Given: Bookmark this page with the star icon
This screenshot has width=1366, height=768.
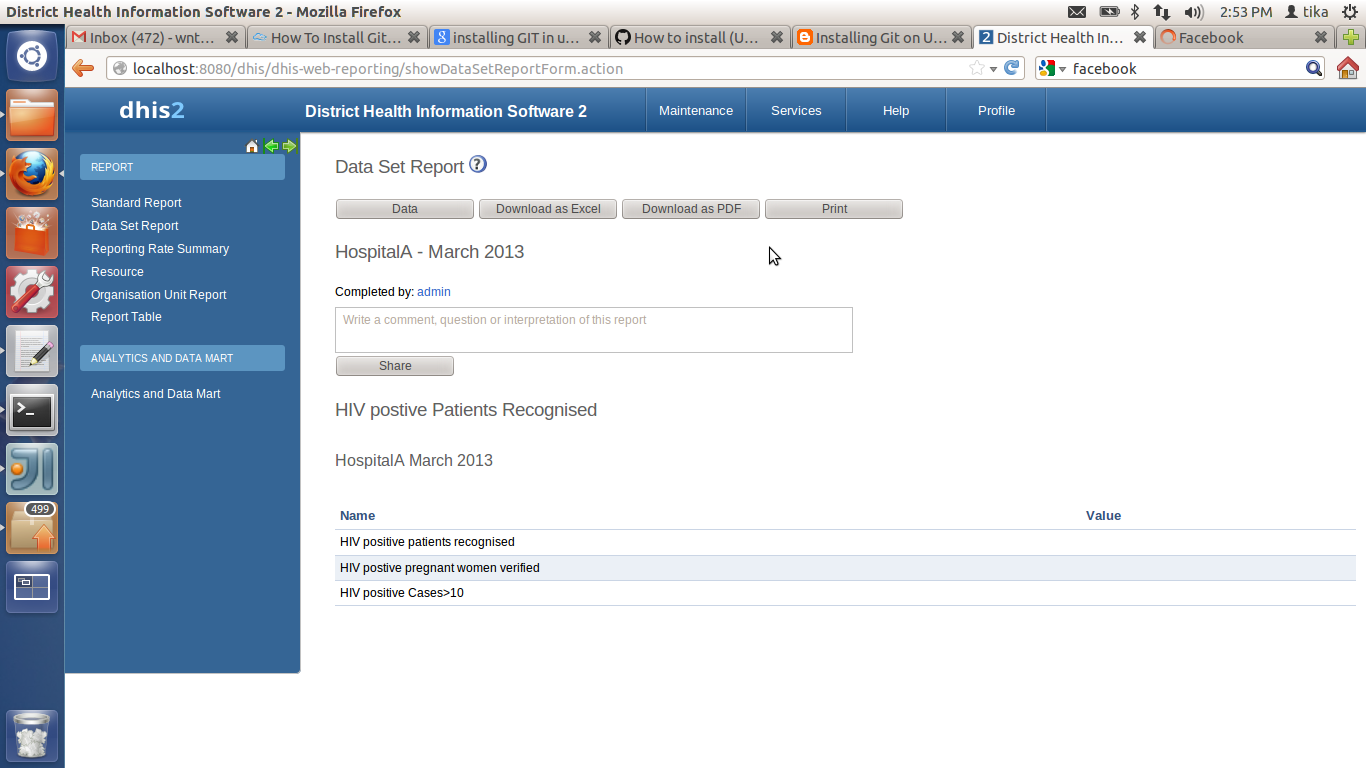Looking at the screenshot, I should pyautogui.click(x=977, y=68).
